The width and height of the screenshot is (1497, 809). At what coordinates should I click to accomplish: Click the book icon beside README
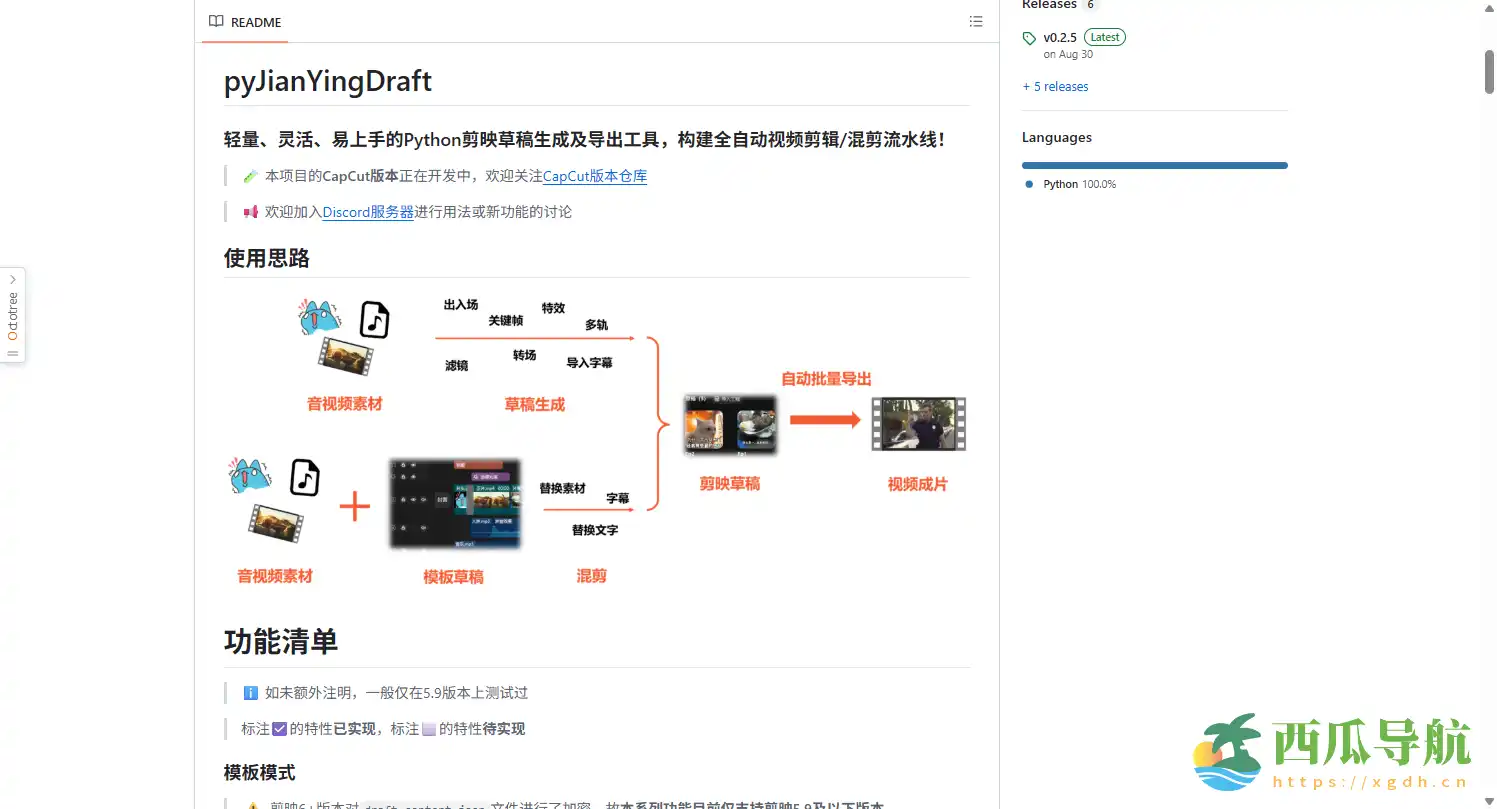coord(216,22)
